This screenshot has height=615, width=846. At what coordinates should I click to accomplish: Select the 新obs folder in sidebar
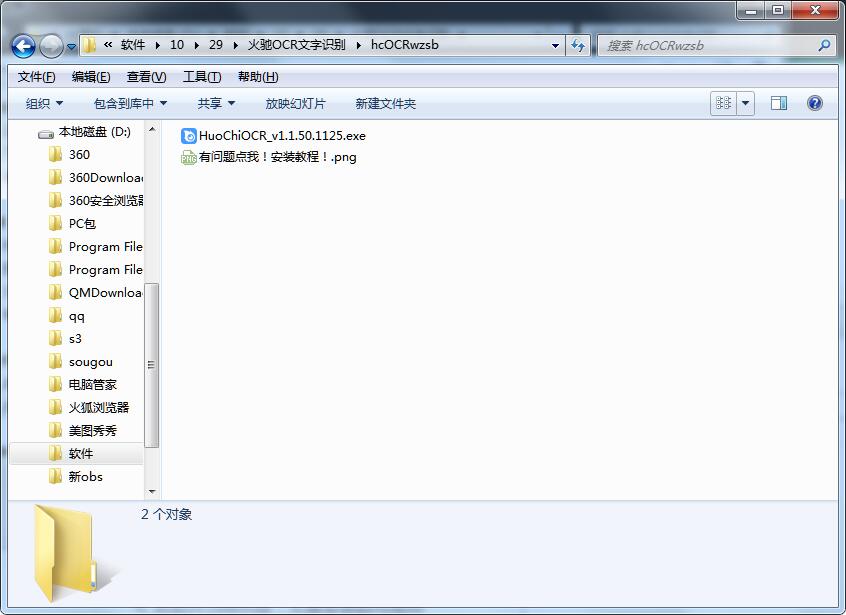tap(85, 477)
